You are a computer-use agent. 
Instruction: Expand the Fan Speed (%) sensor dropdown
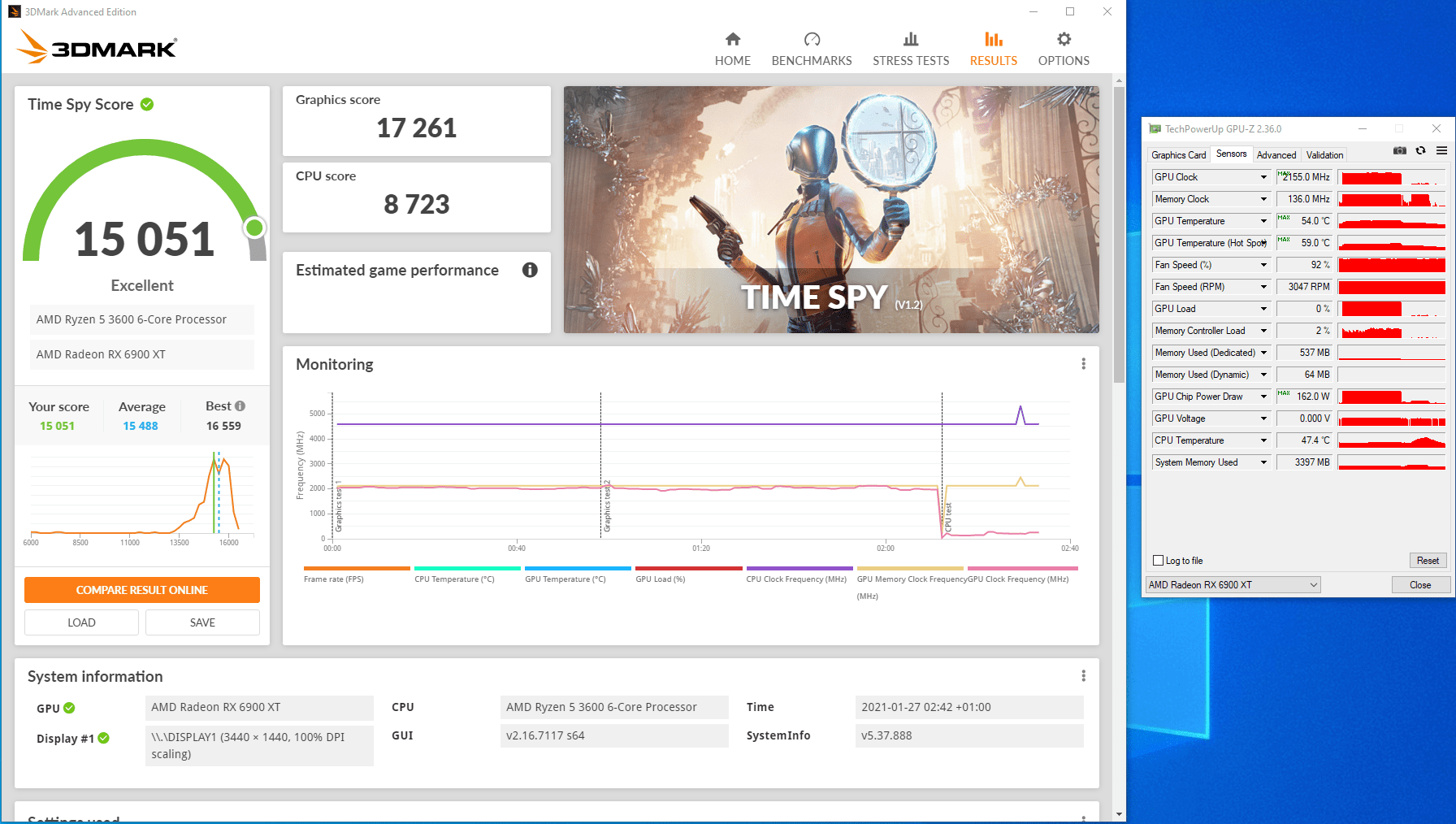pyautogui.click(x=1263, y=265)
